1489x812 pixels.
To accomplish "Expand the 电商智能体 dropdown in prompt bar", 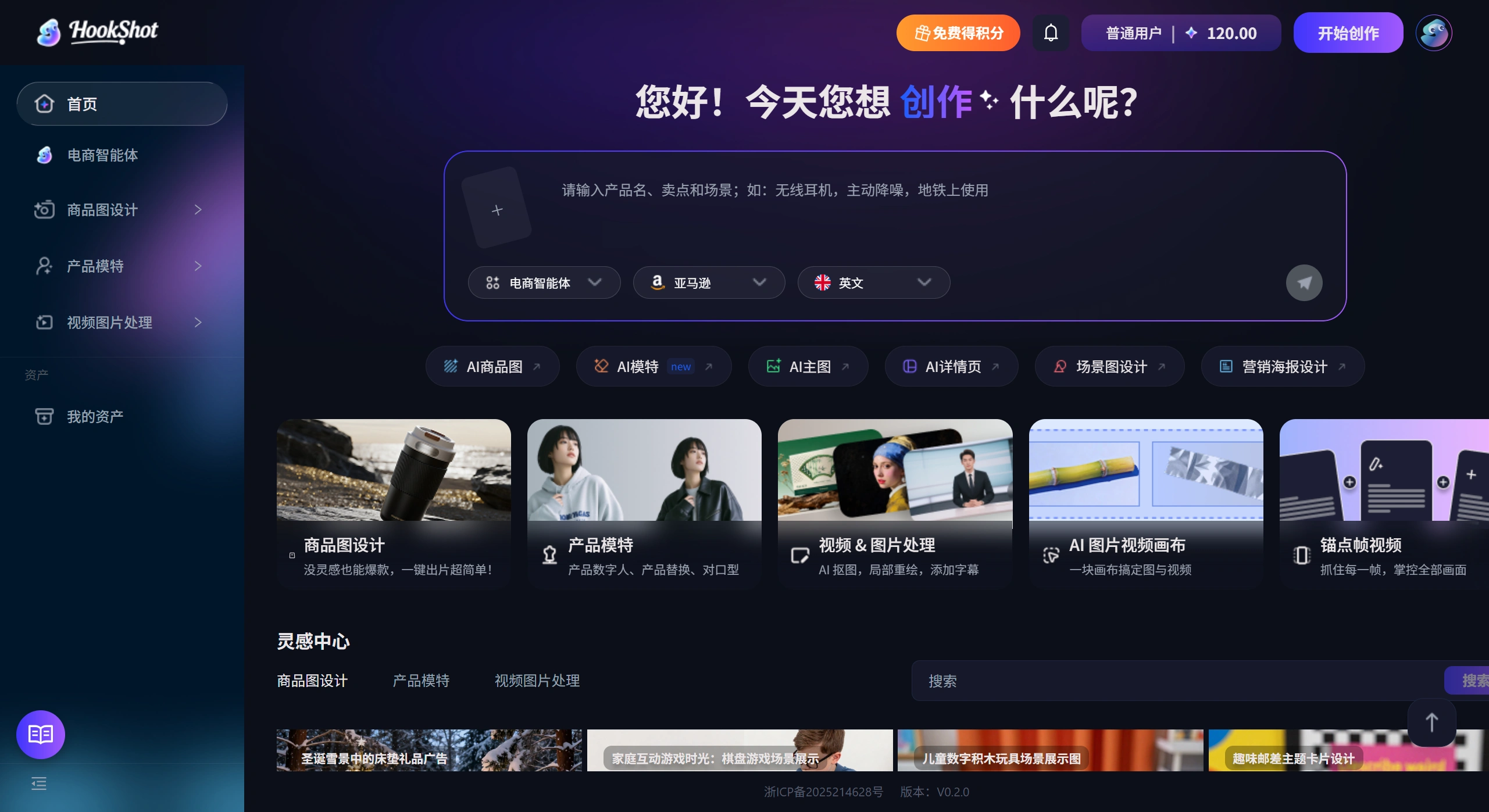I will point(595,282).
